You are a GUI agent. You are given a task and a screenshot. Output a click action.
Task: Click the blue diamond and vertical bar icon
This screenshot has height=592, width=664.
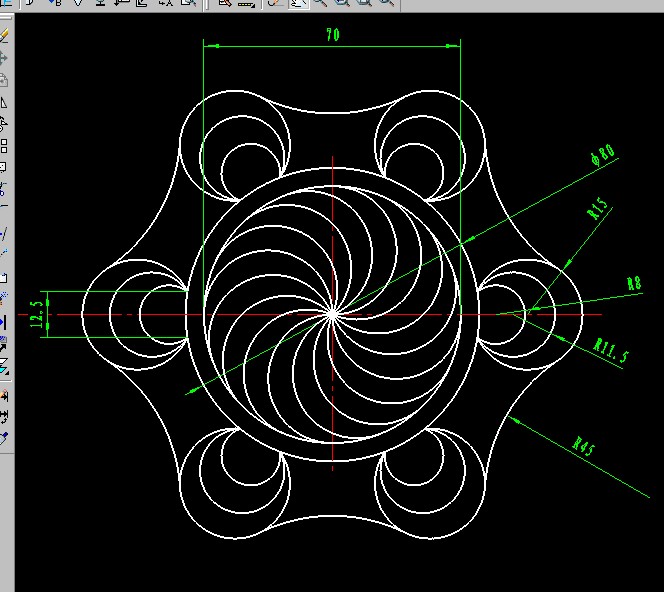point(3,323)
